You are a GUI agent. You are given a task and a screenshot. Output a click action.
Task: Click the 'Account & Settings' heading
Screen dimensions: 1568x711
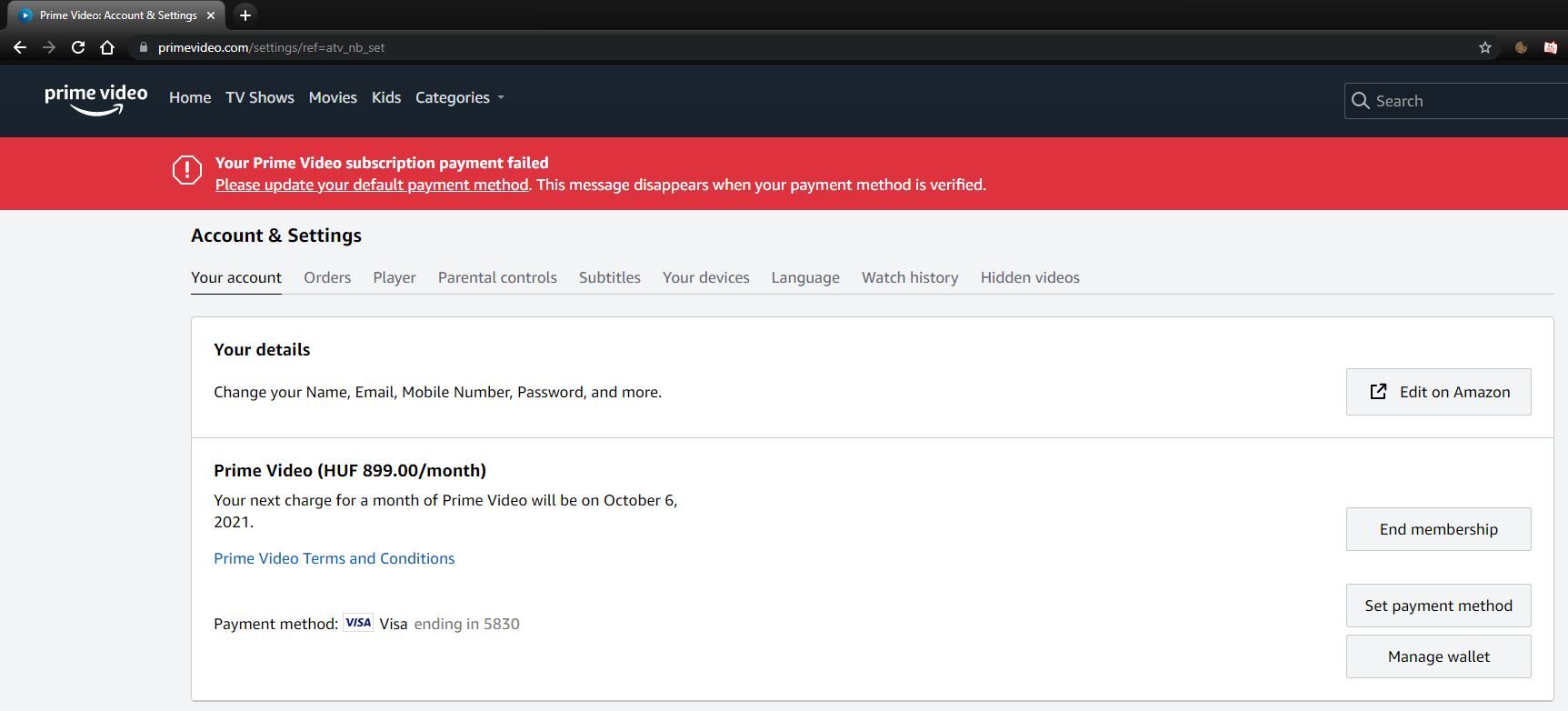point(276,235)
